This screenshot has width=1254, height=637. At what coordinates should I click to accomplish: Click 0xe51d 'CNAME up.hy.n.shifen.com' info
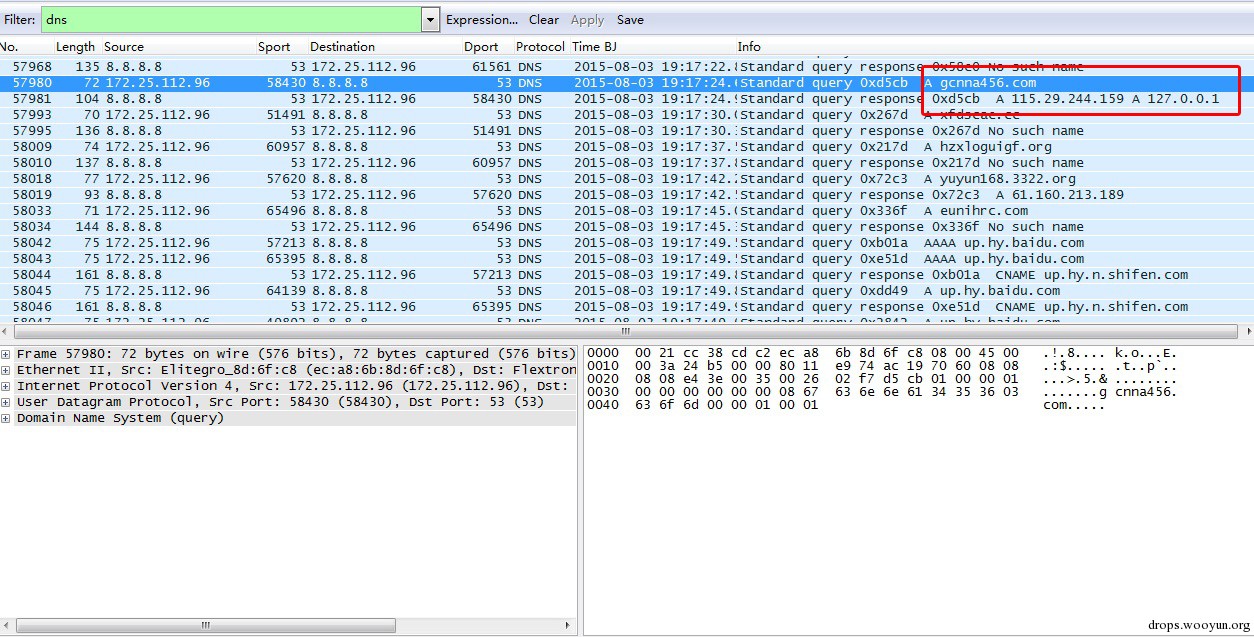pyautogui.click(x=1091, y=307)
